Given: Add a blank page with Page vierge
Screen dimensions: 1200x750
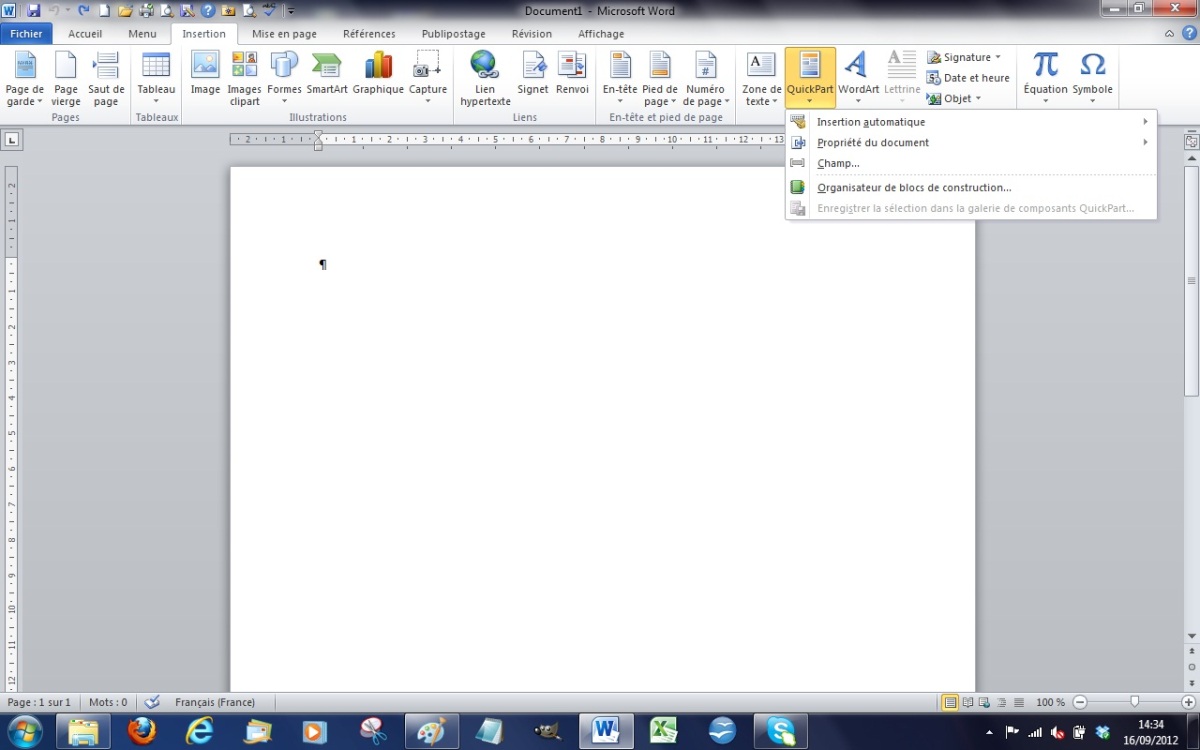Looking at the screenshot, I should point(66,79).
